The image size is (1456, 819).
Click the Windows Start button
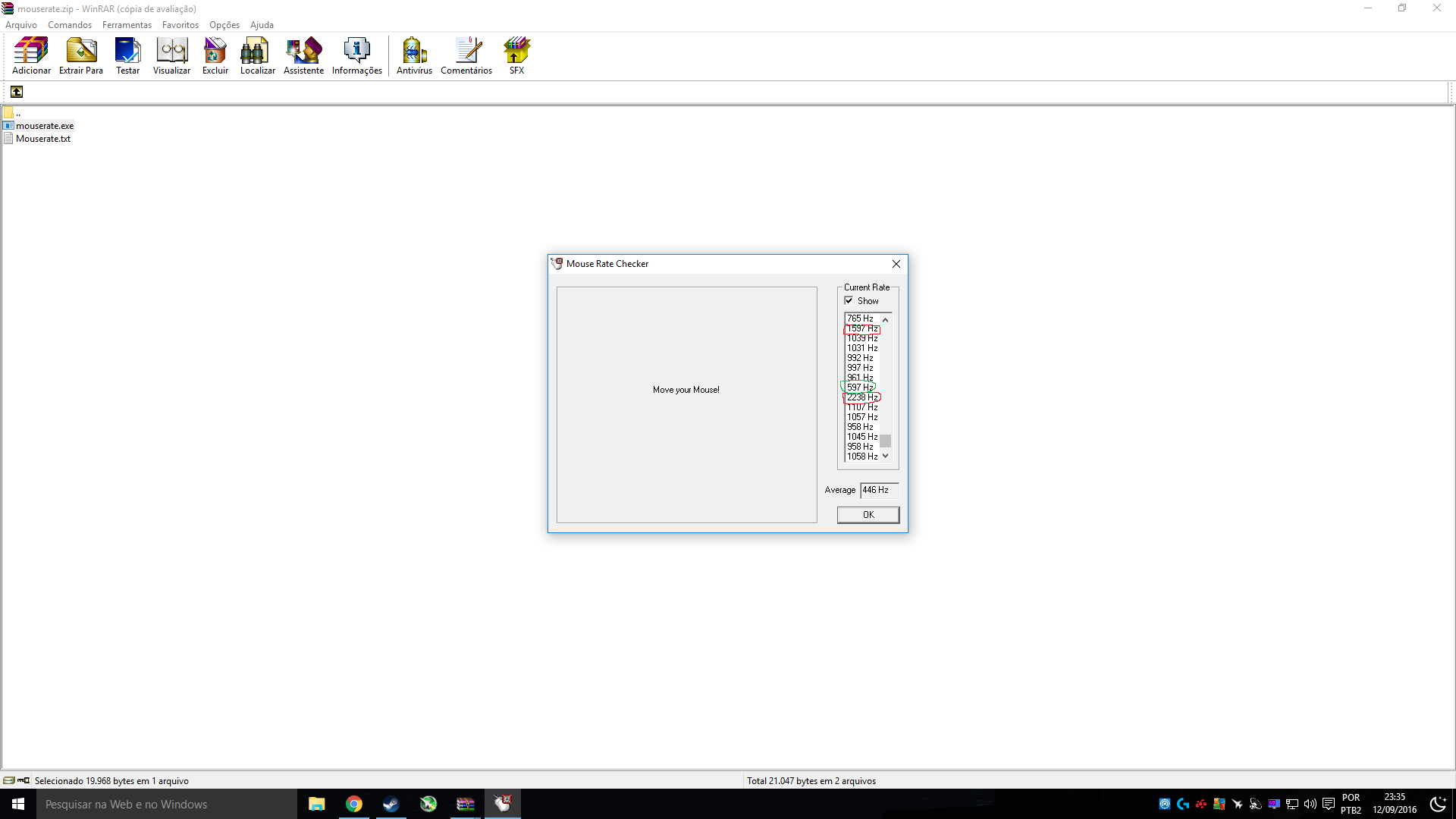18,804
